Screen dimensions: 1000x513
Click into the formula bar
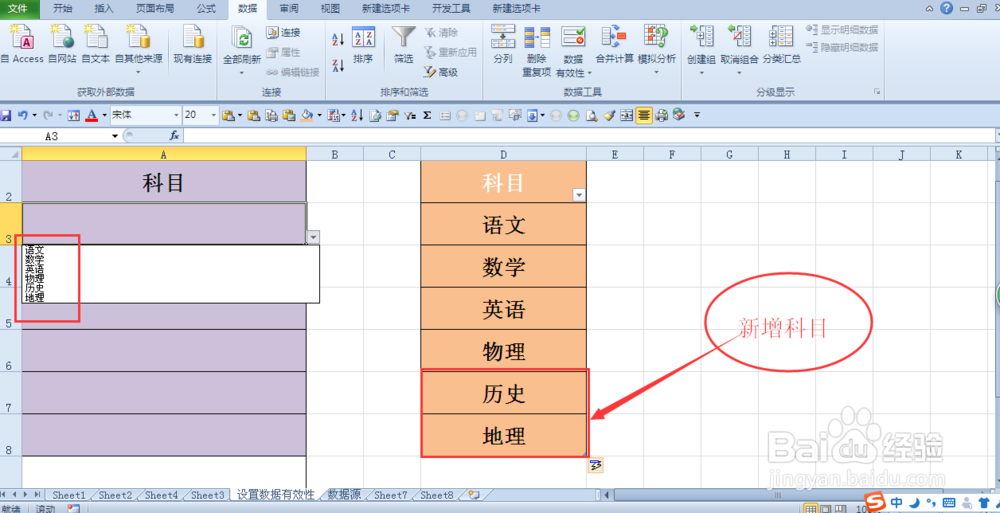590,136
